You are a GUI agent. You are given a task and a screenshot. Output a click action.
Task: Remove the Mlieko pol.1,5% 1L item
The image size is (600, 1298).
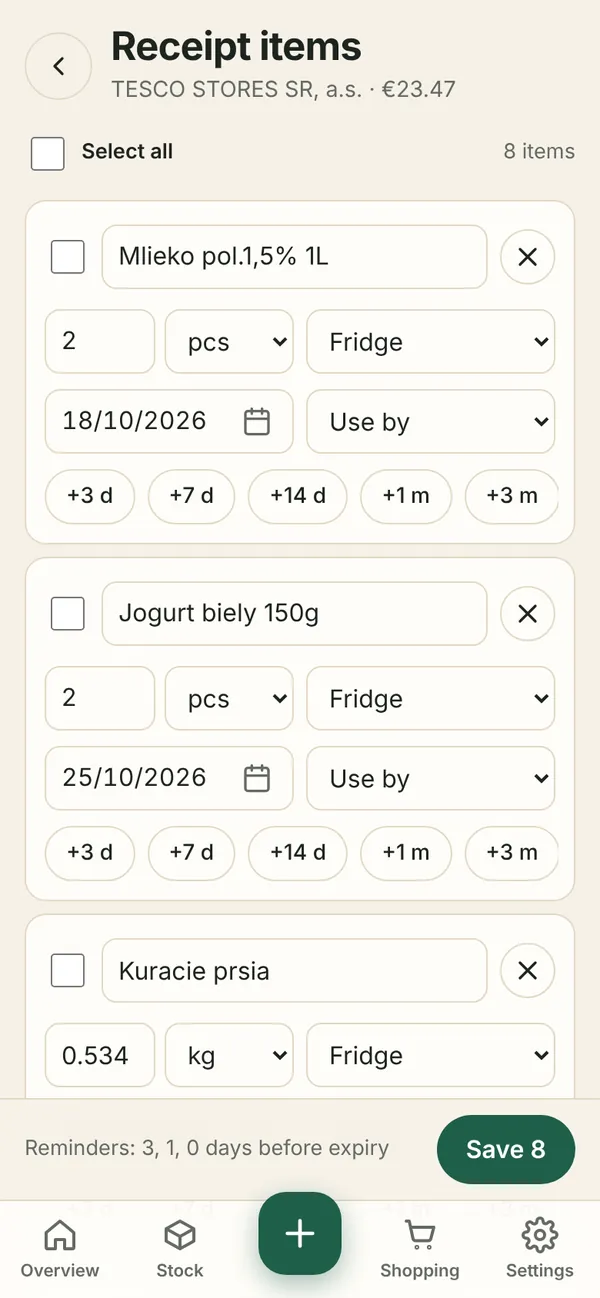point(527,257)
